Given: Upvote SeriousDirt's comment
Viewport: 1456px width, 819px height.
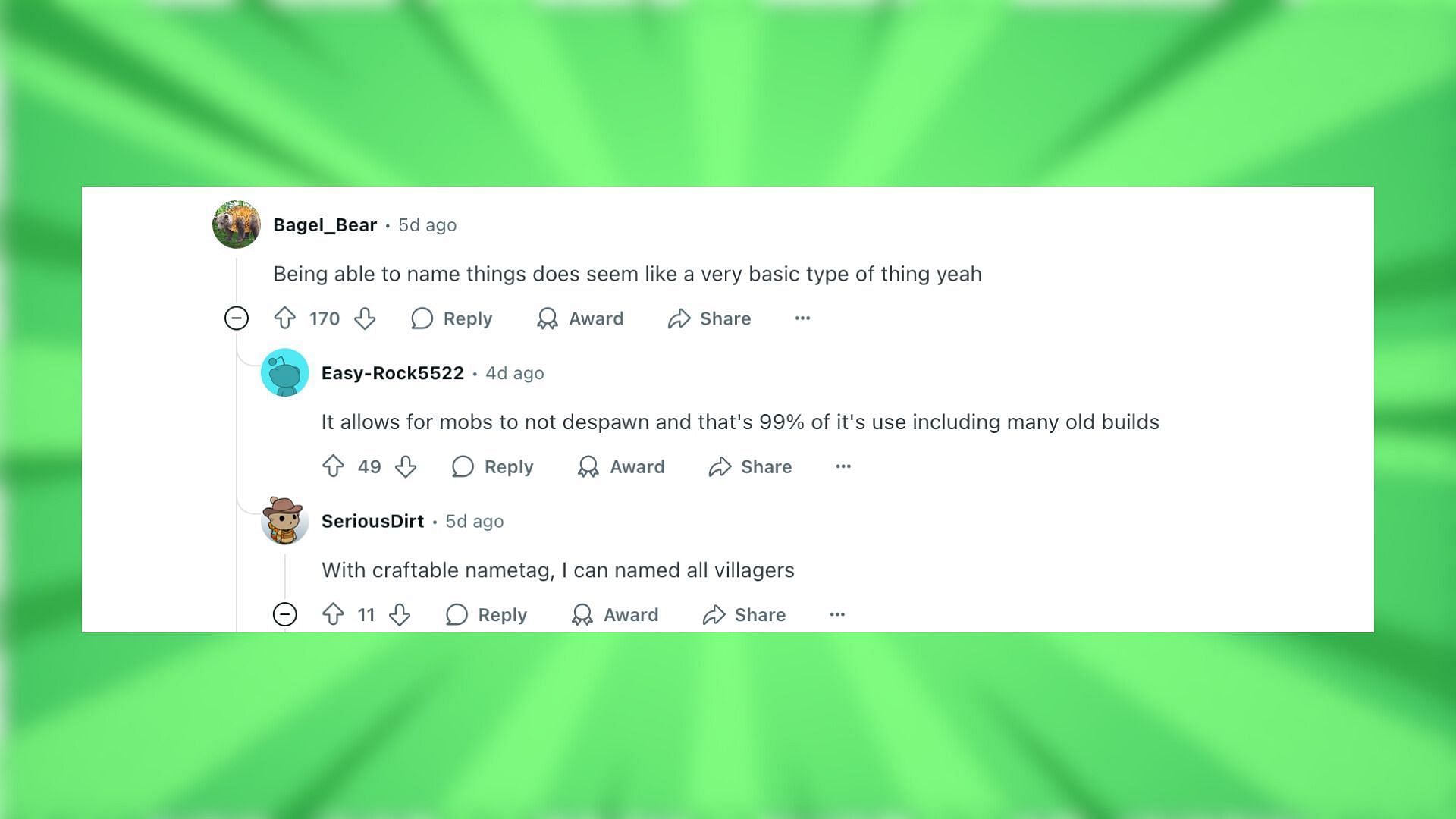Looking at the screenshot, I should click(333, 614).
